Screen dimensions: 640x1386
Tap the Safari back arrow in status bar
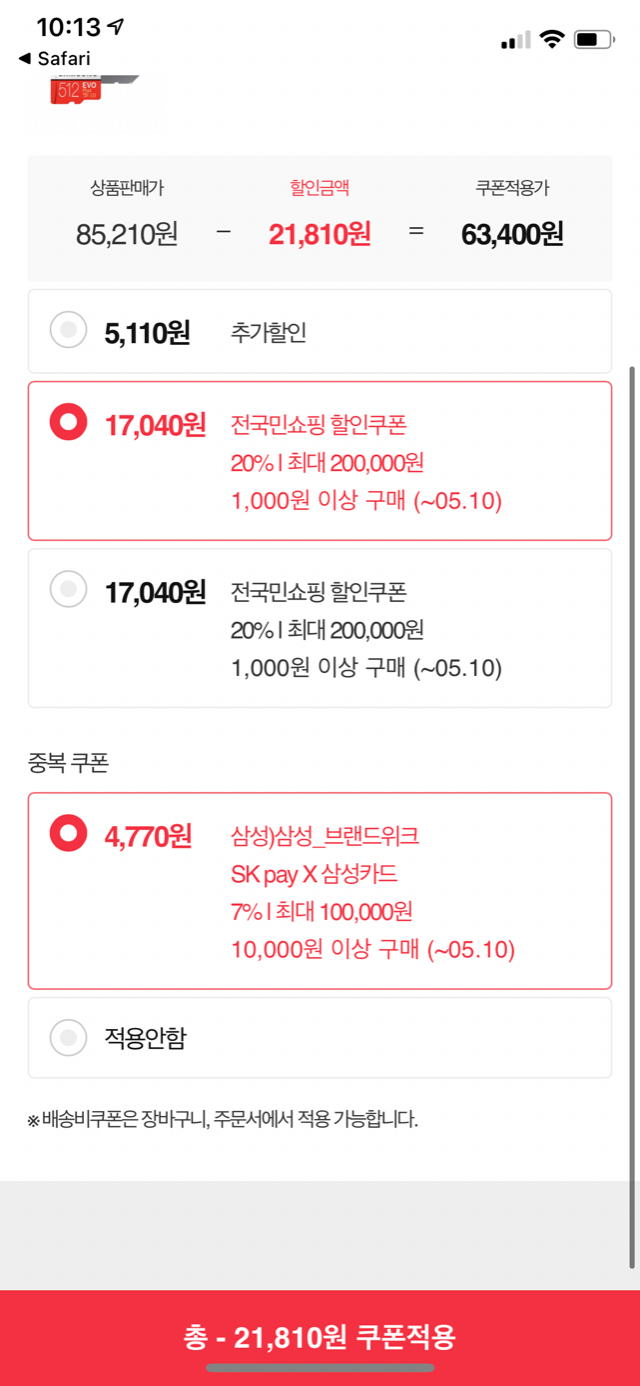click(x=25, y=59)
